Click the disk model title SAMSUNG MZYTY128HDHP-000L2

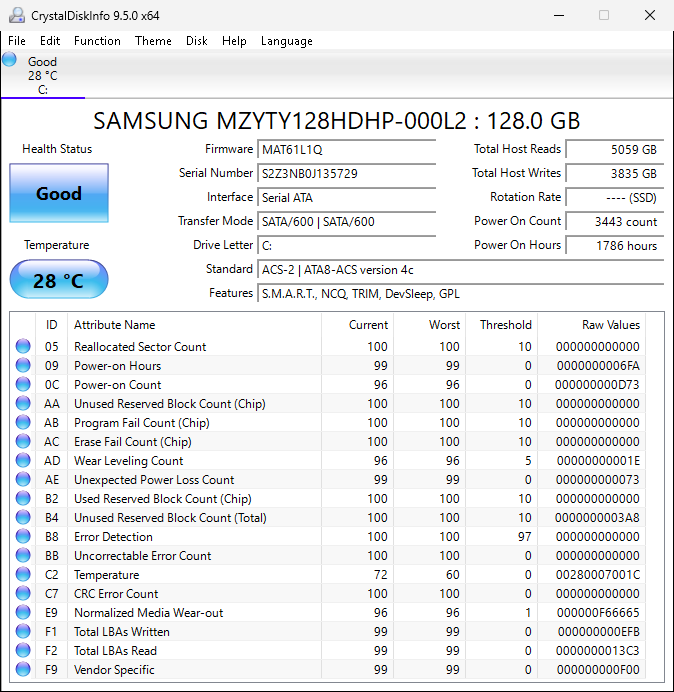pos(280,120)
